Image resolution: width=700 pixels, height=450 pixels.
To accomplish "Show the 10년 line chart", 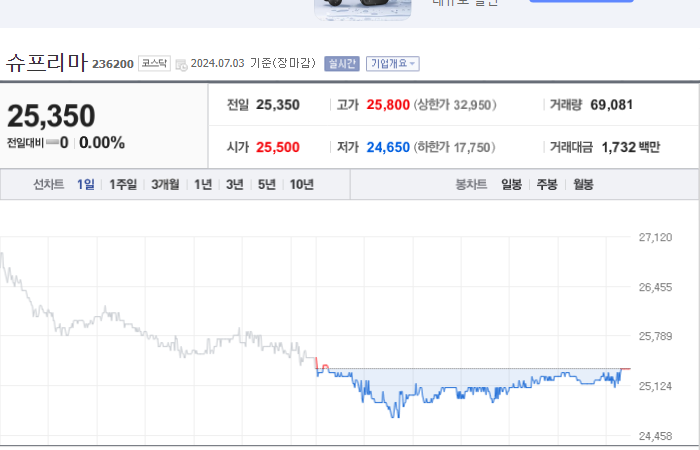I will coord(302,184).
